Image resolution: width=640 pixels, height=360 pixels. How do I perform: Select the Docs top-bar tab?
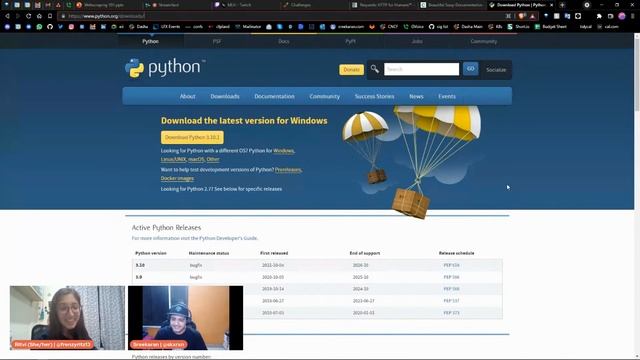pyautogui.click(x=284, y=41)
